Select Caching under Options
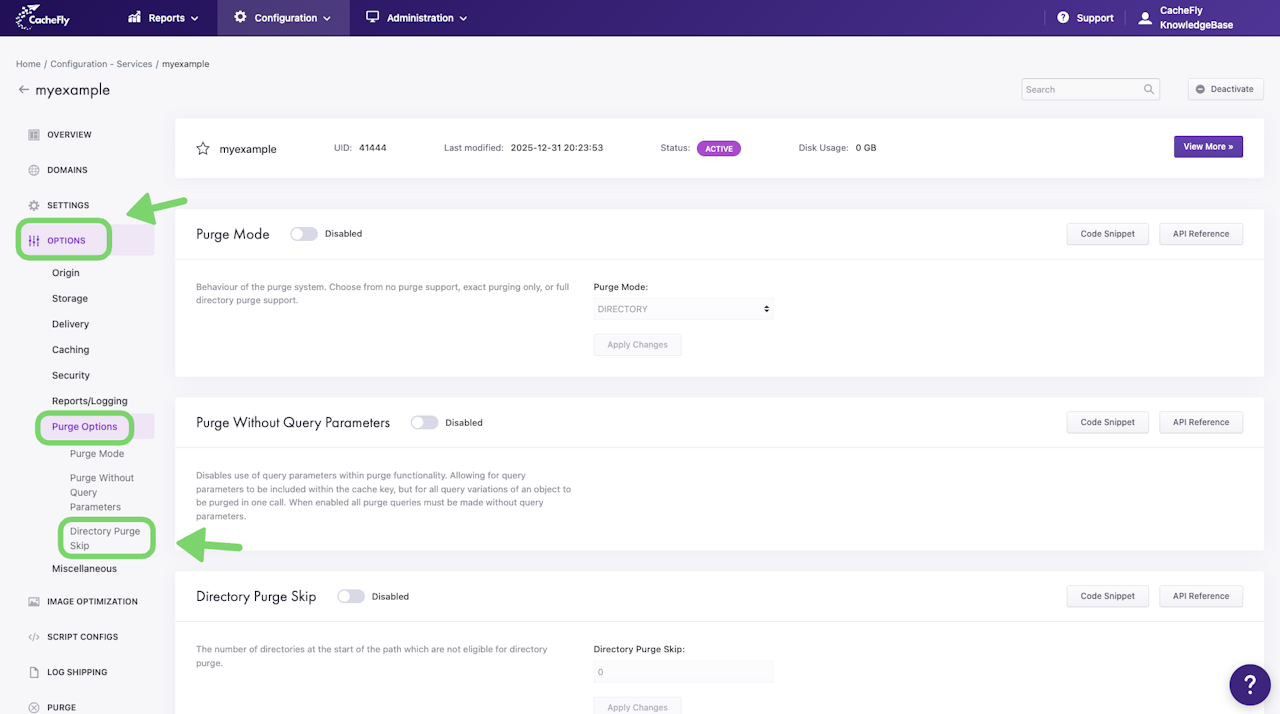The width and height of the screenshot is (1280, 714). pos(71,350)
